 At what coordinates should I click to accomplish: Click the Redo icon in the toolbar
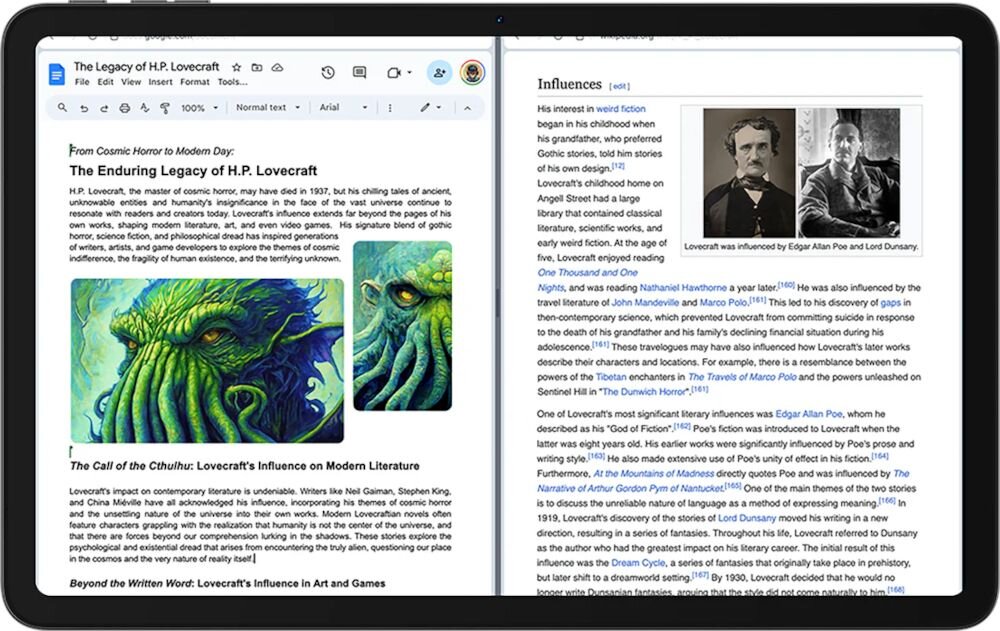104,107
